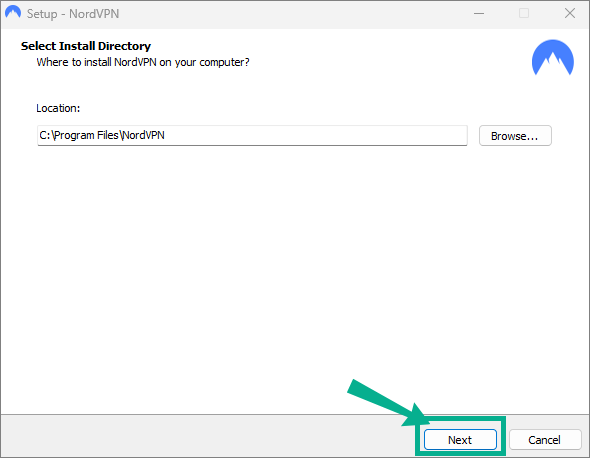
Task: Click the green arrow annotation graphic
Action: point(388,403)
